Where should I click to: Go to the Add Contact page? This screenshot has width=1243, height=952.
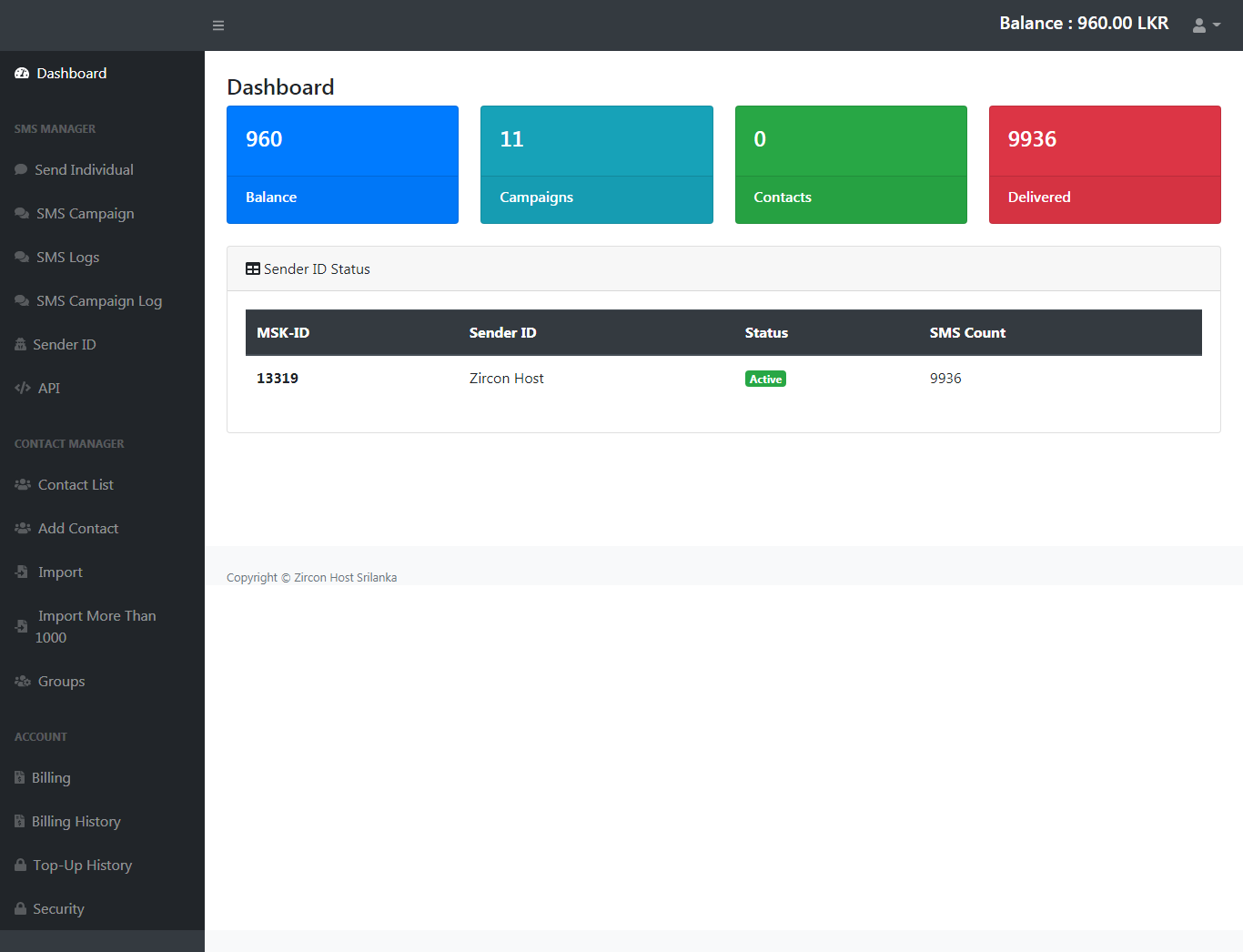click(78, 529)
